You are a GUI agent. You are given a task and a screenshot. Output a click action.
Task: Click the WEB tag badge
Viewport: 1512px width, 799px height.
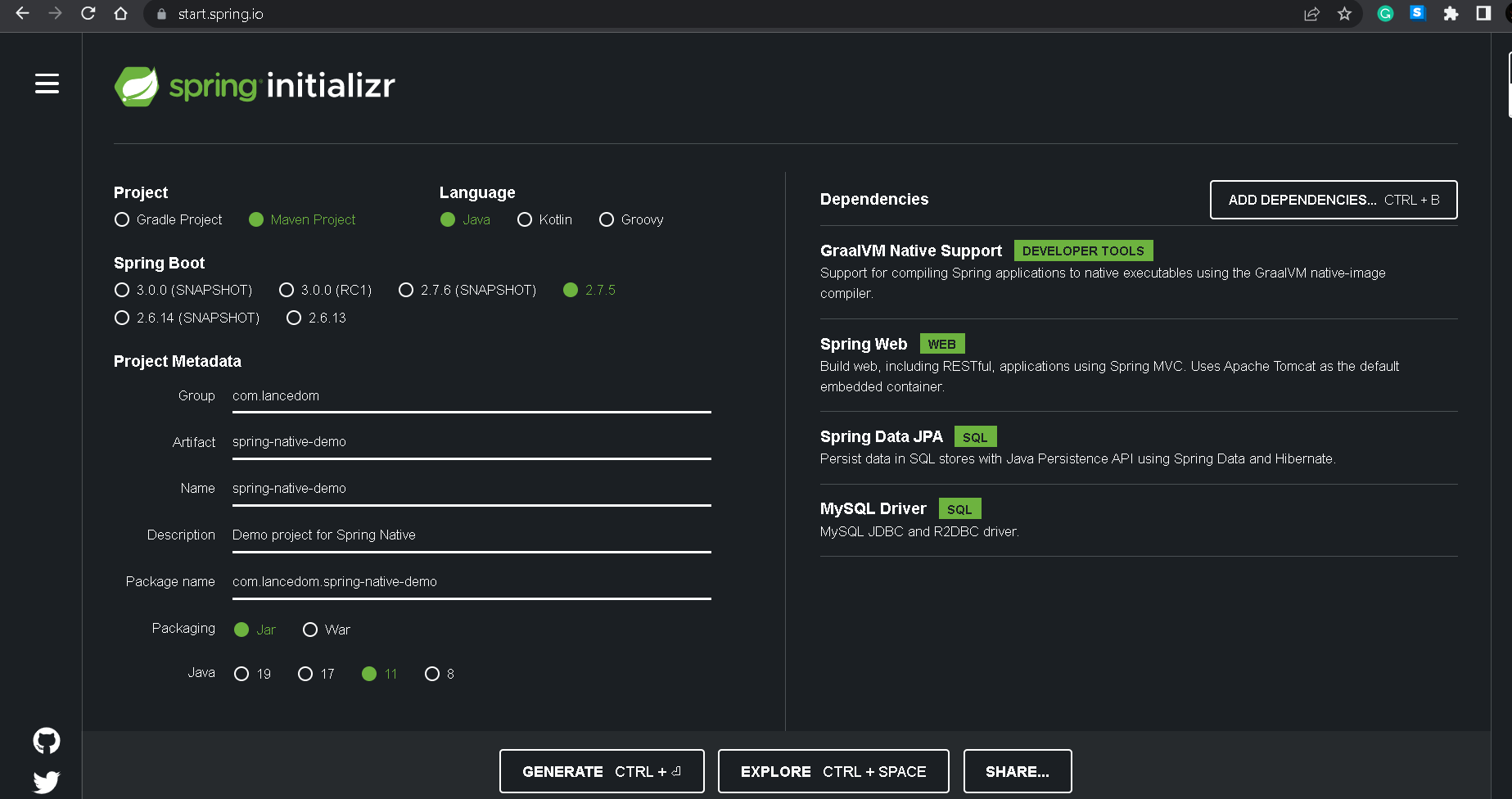tap(942, 344)
